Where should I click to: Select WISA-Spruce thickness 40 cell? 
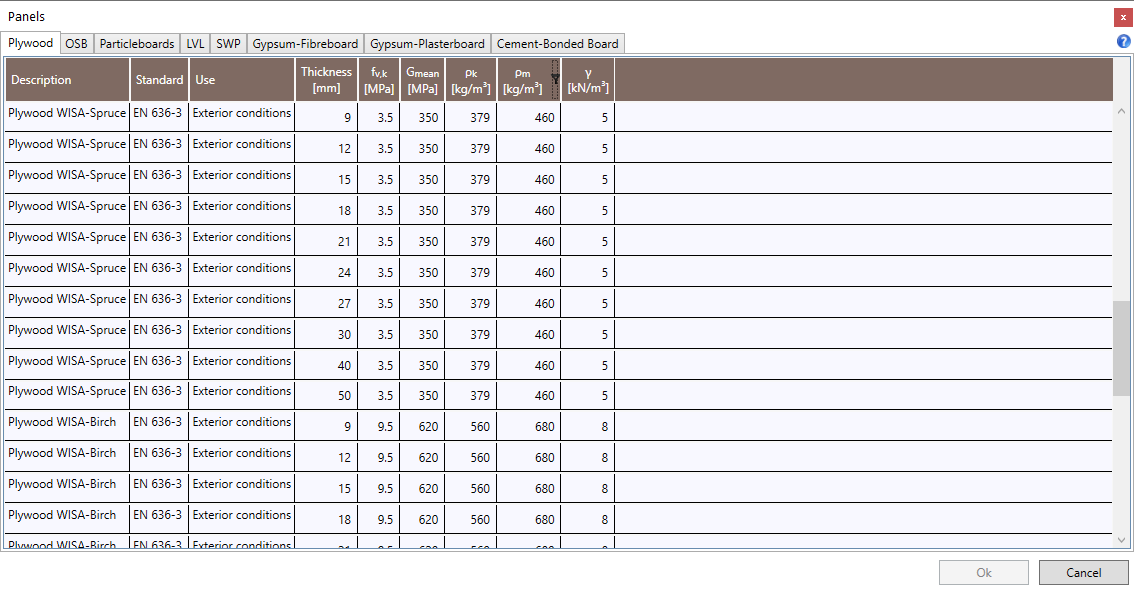pyautogui.click(x=326, y=366)
